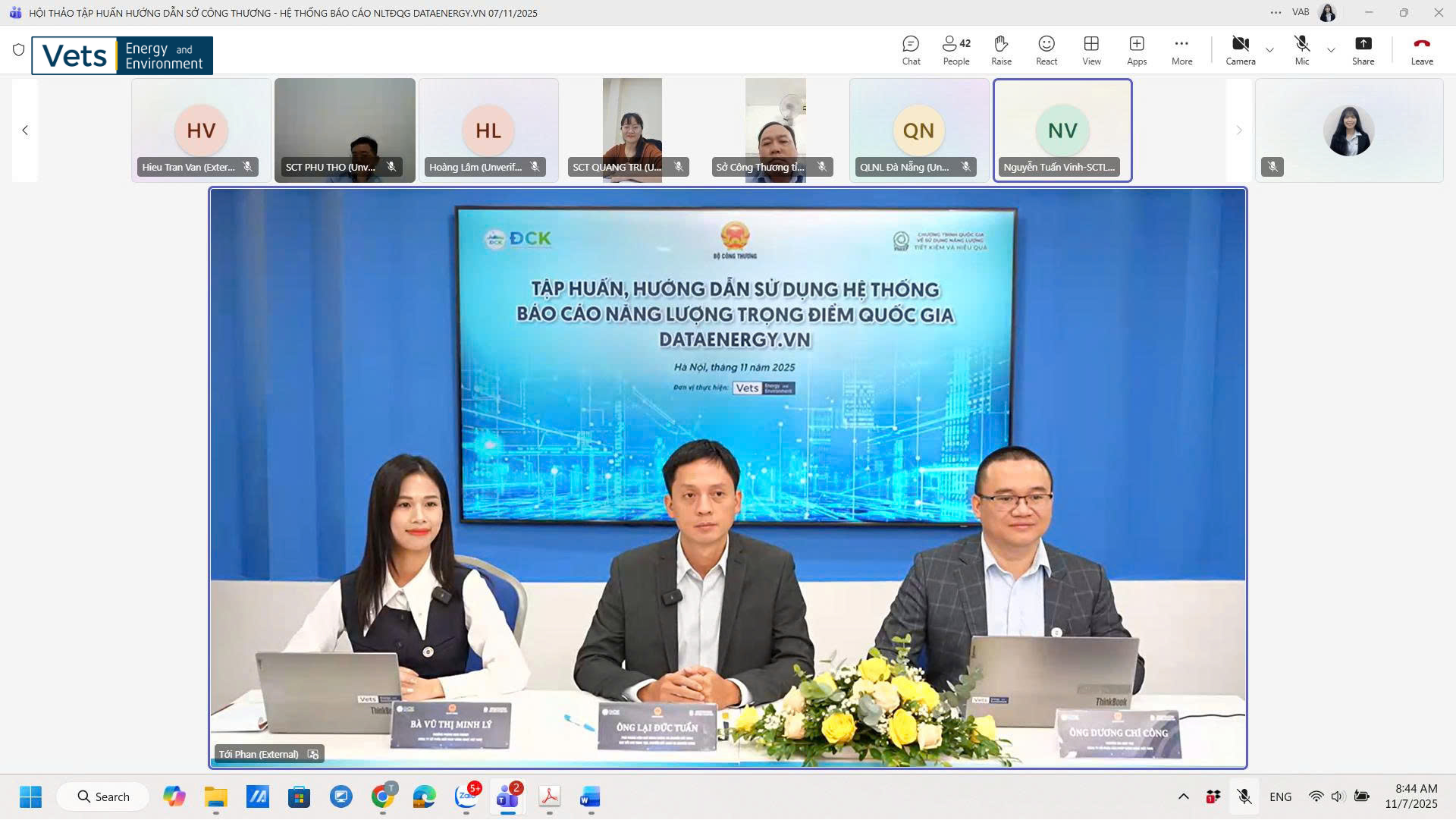Open the camera device selection chevron
This screenshot has width=1456, height=820.
[1269, 50]
